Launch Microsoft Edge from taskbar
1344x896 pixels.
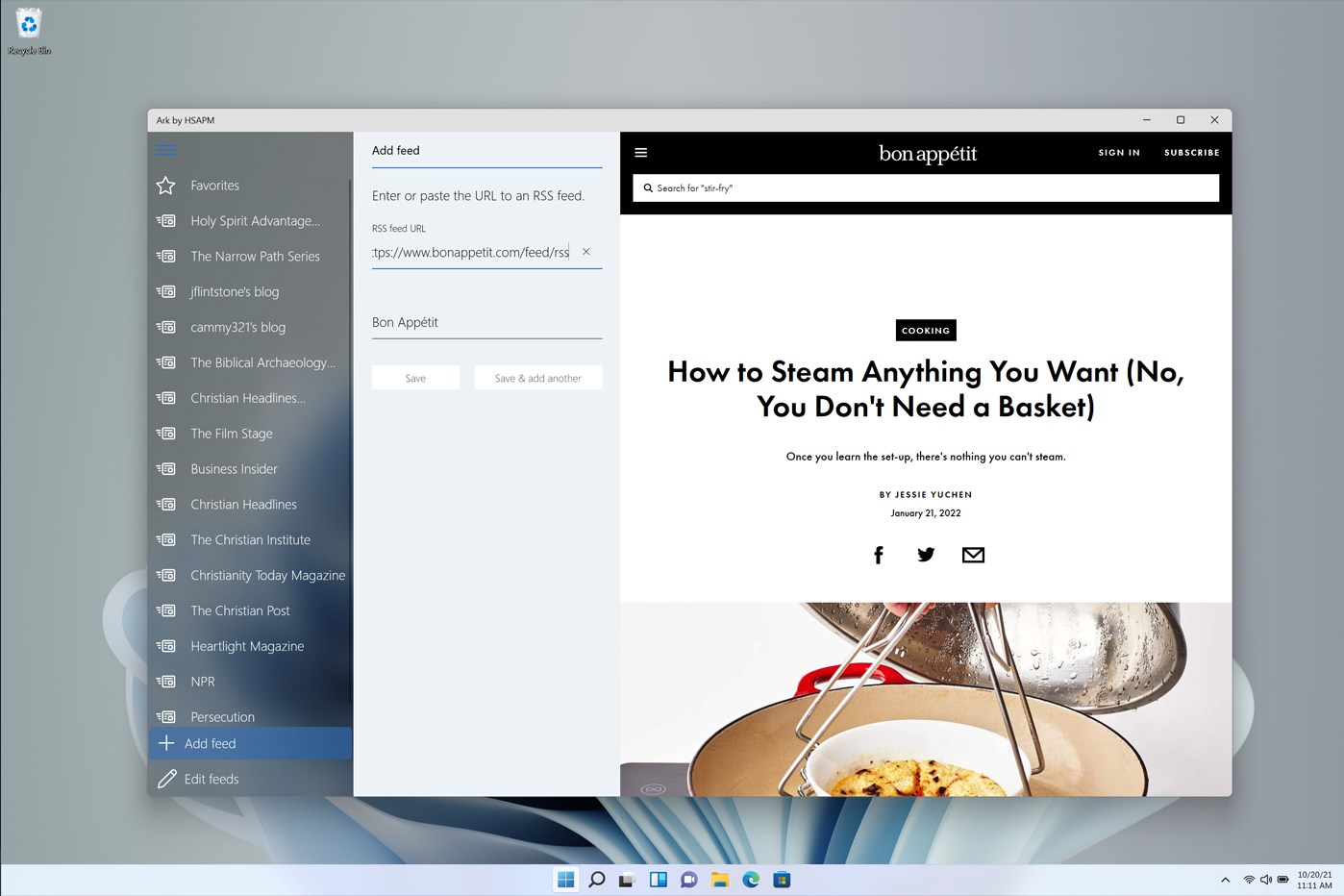pos(751,880)
